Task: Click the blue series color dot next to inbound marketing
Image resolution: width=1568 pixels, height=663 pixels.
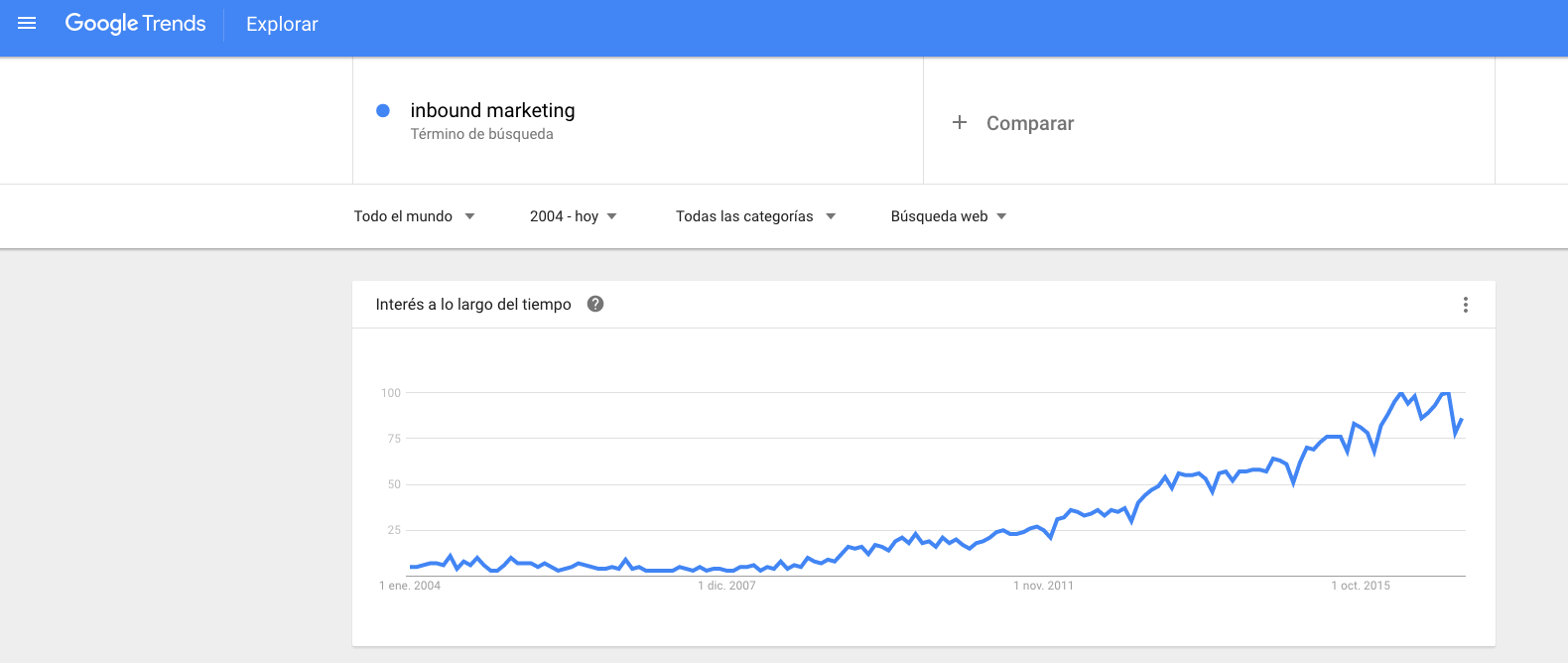Action: 383,110
